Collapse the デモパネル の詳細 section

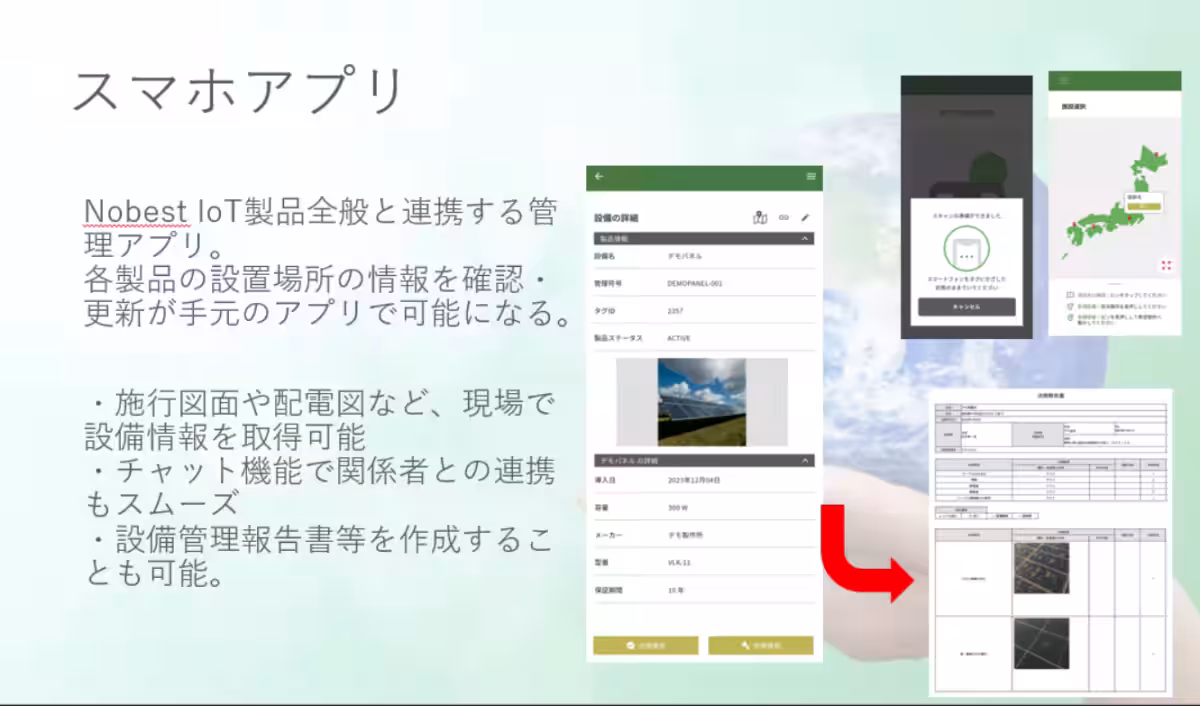(x=805, y=462)
